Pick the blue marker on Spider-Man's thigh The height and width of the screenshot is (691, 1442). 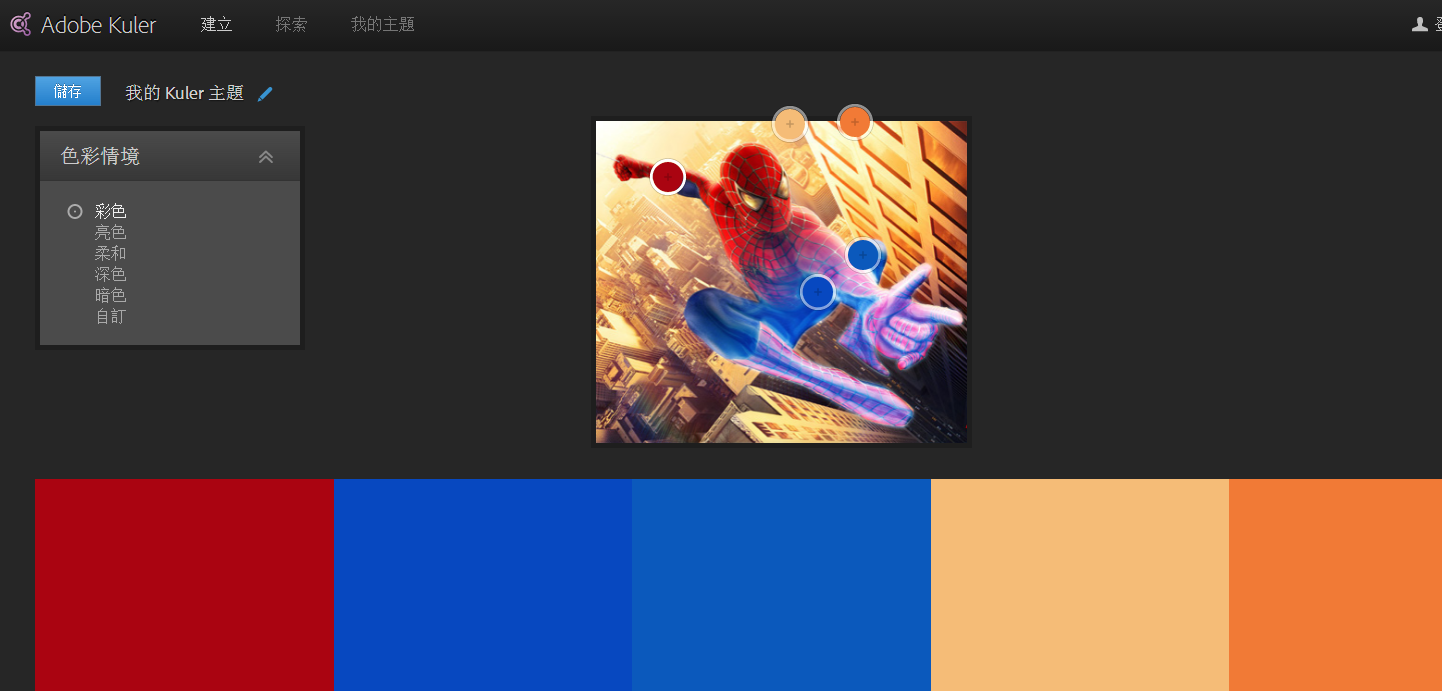pyautogui.click(x=818, y=291)
